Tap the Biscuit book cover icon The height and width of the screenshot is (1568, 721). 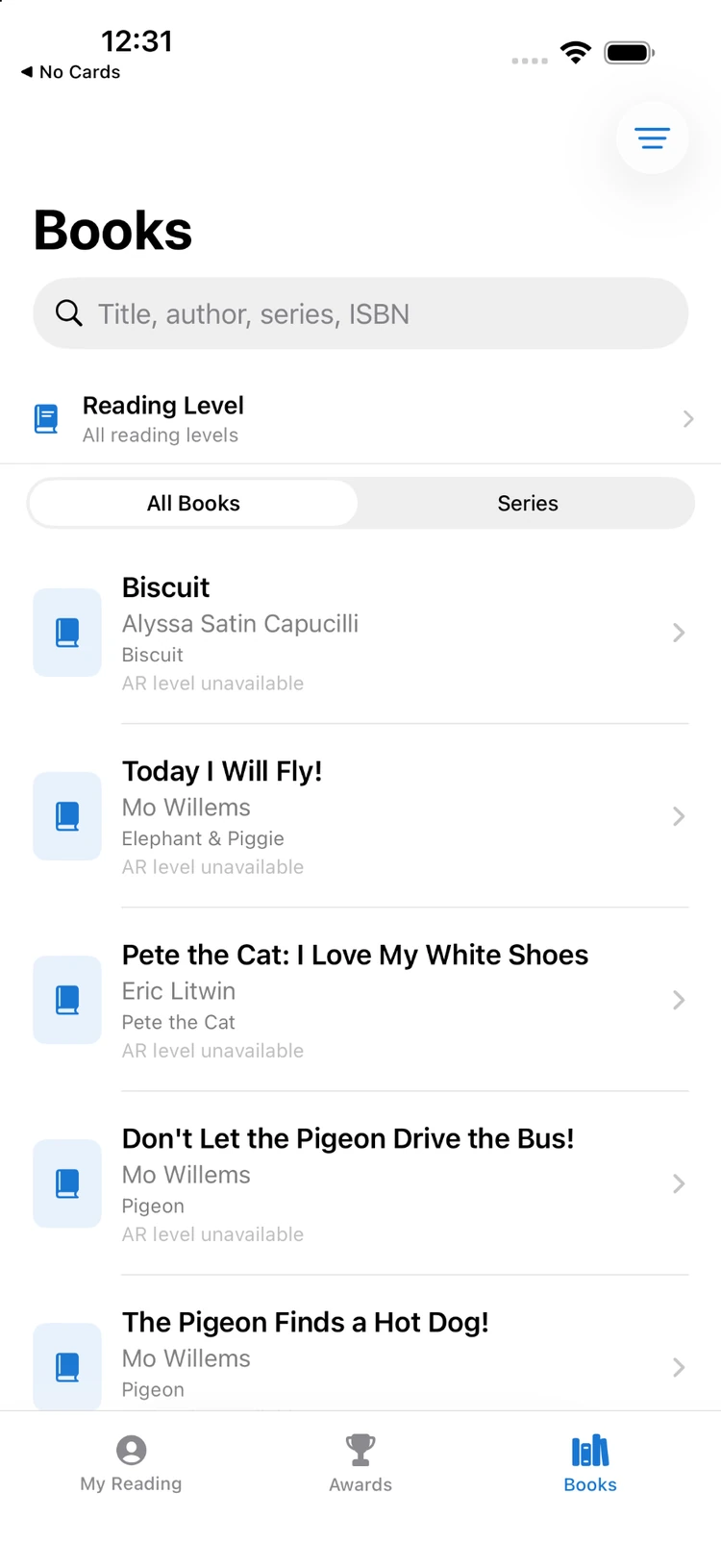coord(67,633)
